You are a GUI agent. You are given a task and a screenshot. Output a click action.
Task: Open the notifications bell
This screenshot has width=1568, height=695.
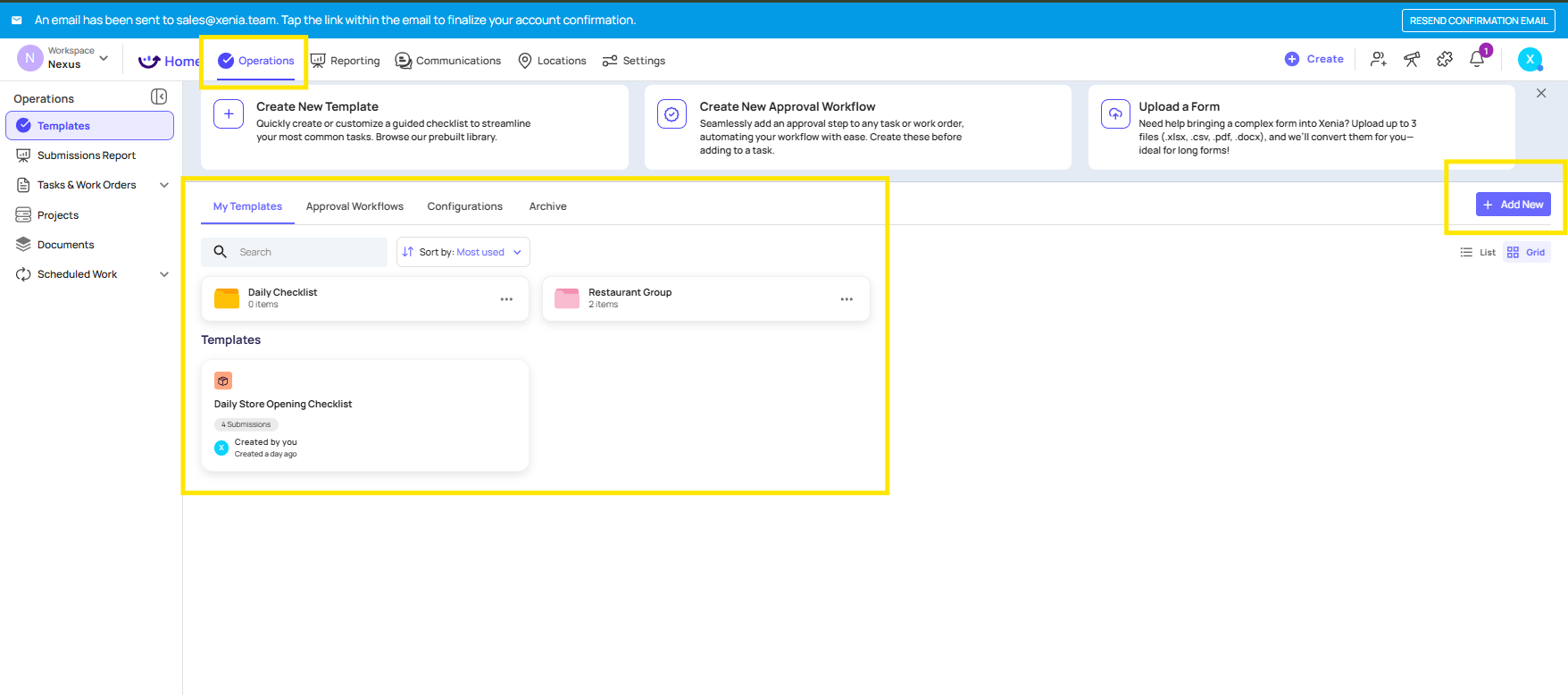click(1477, 60)
